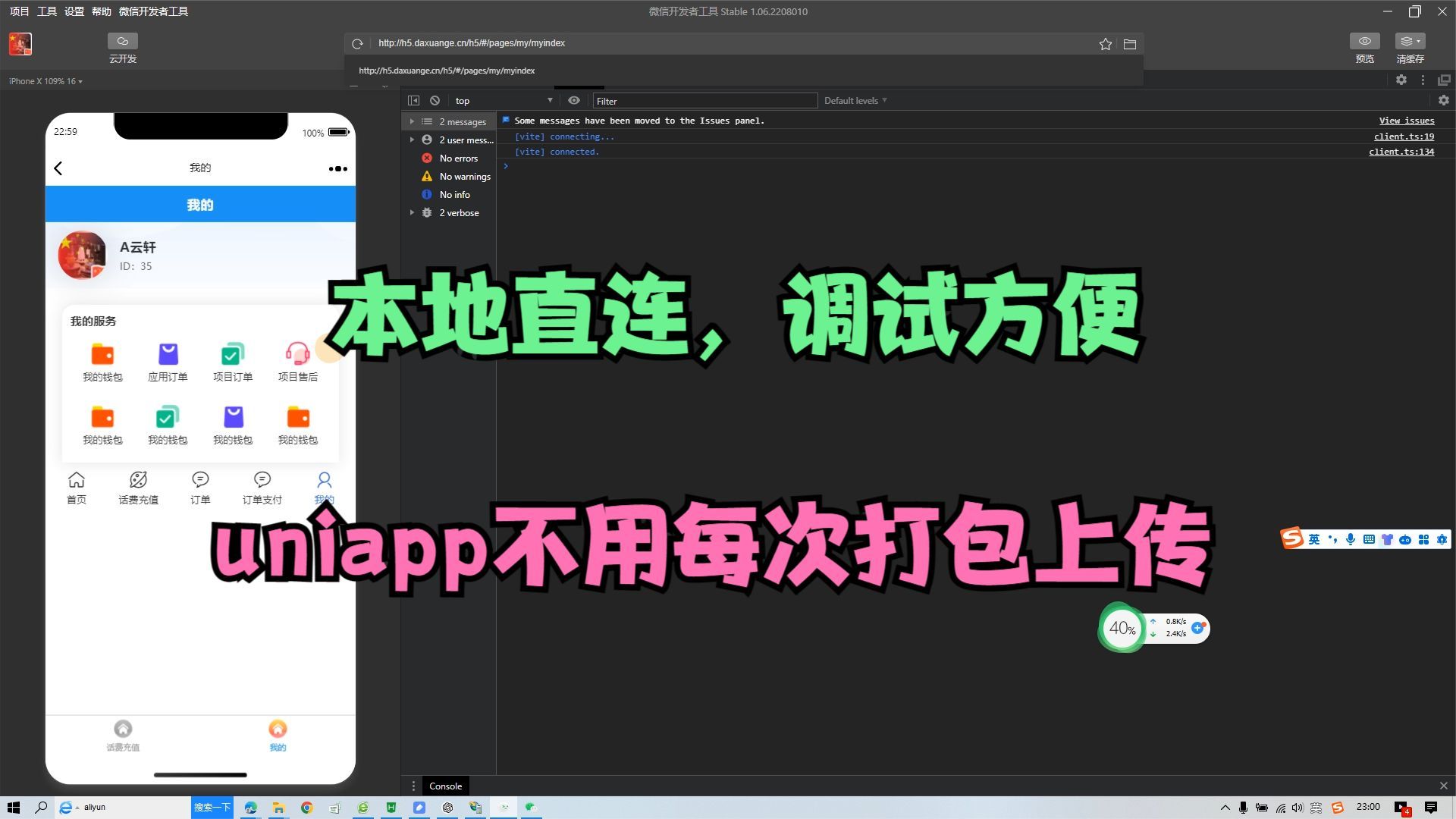Select the No warnings filter row
This screenshot has height=819, width=1456.
pos(450,176)
